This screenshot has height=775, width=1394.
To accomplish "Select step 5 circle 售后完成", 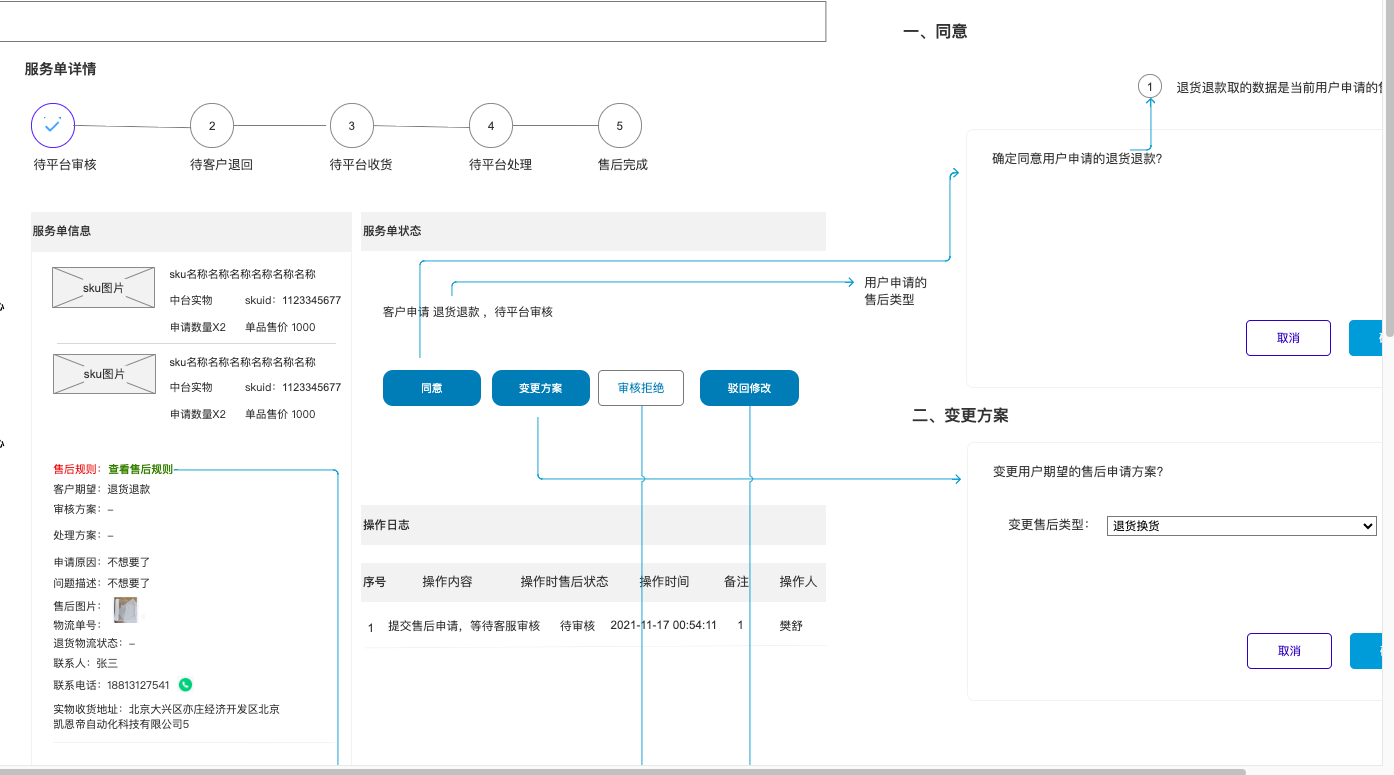I will click(620, 125).
